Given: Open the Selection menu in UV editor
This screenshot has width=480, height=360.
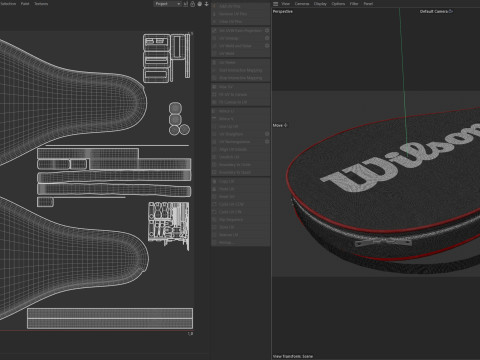Looking at the screenshot, I should point(8,4).
